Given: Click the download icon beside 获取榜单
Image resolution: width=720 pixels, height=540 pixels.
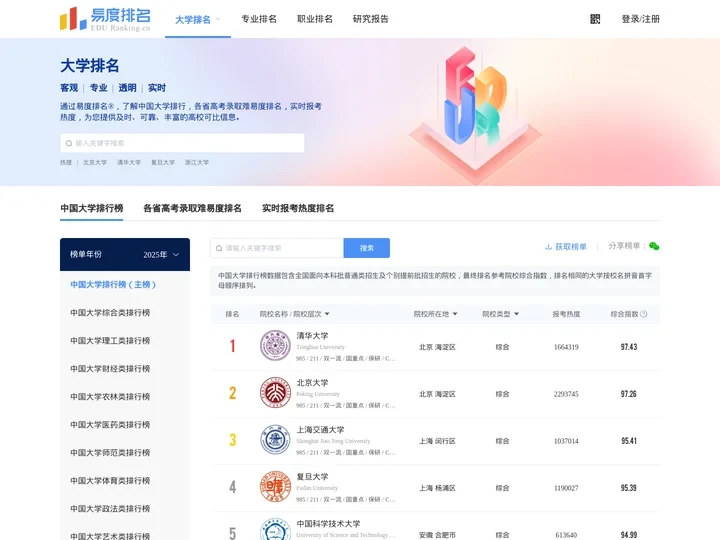Looking at the screenshot, I should coord(548,247).
